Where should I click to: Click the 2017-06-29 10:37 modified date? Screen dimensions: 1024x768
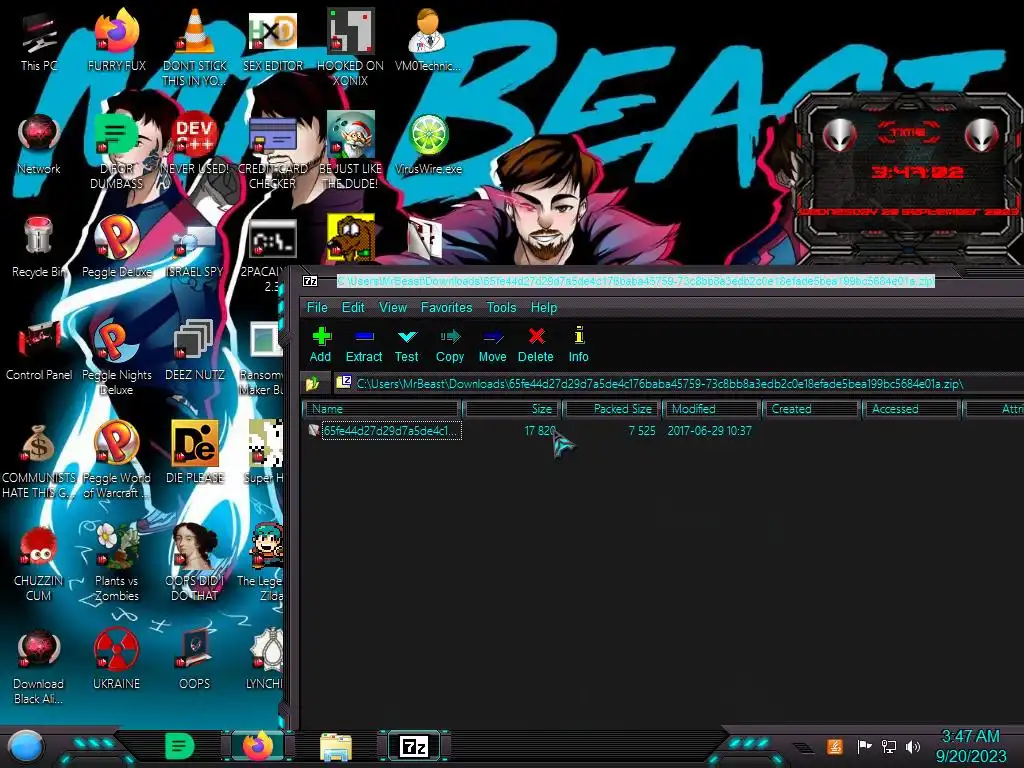(x=709, y=431)
